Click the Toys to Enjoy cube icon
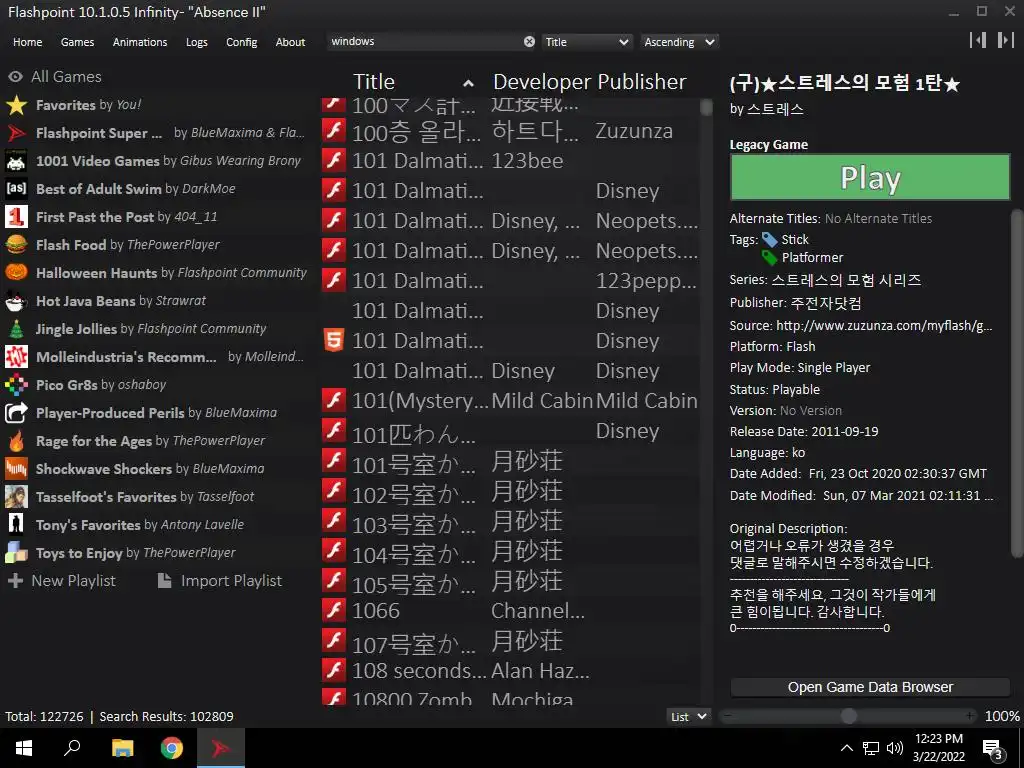The height and width of the screenshot is (768, 1024). point(16,552)
